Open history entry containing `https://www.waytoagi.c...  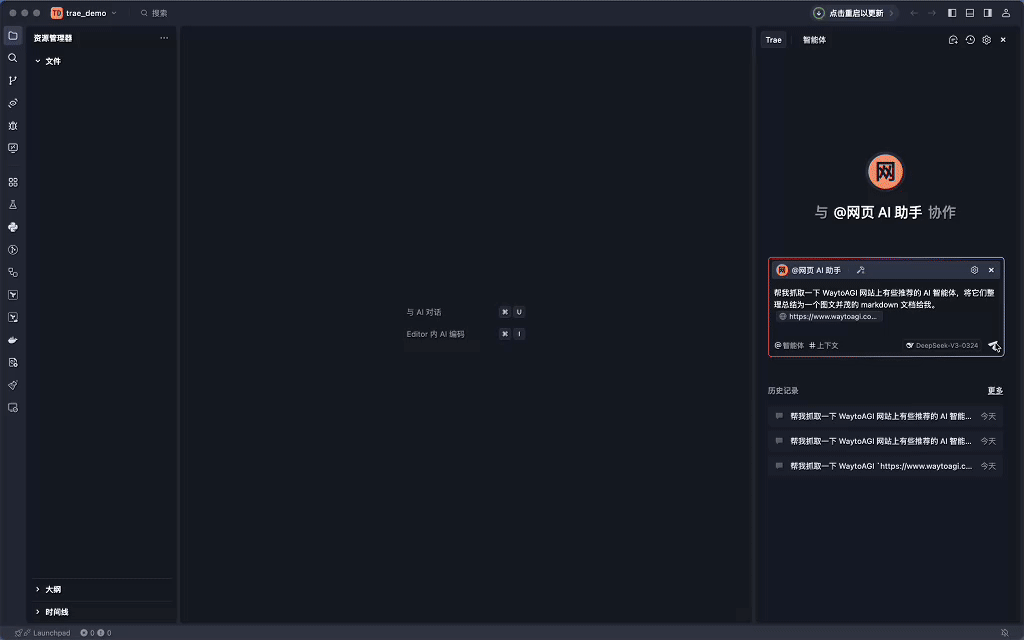pyautogui.click(x=885, y=466)
